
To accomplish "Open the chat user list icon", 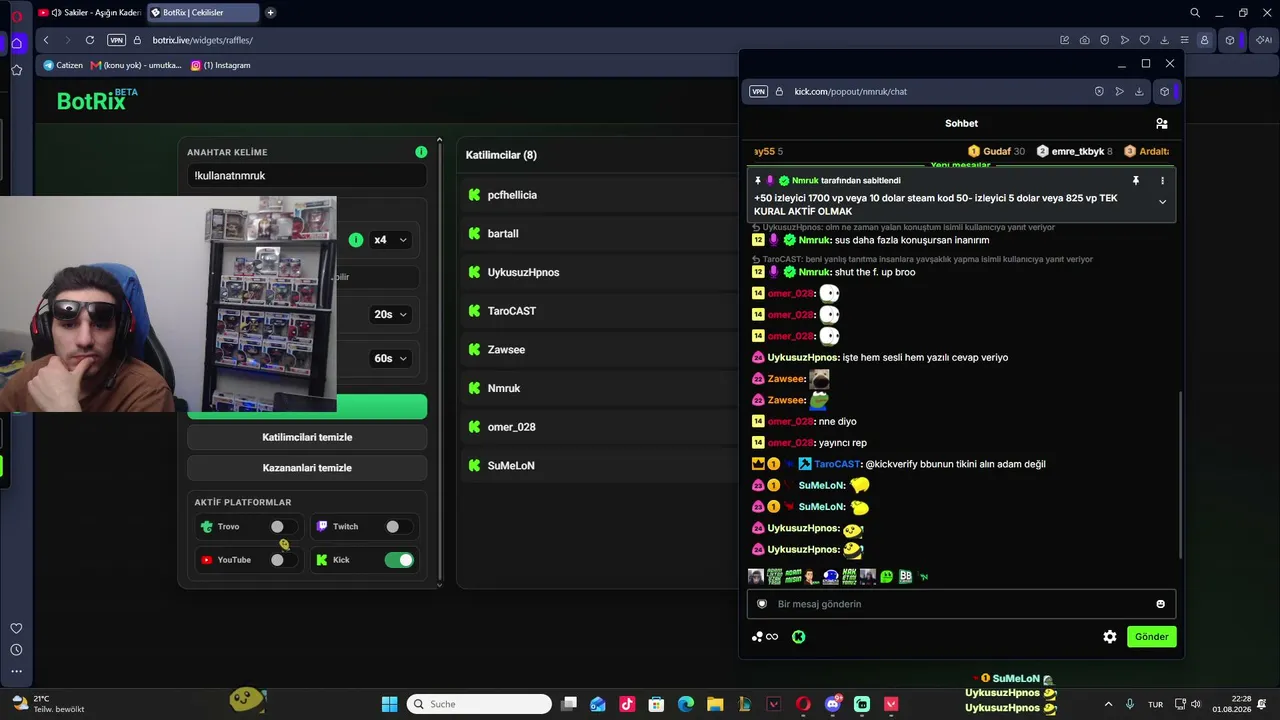I will point(1162,123).
